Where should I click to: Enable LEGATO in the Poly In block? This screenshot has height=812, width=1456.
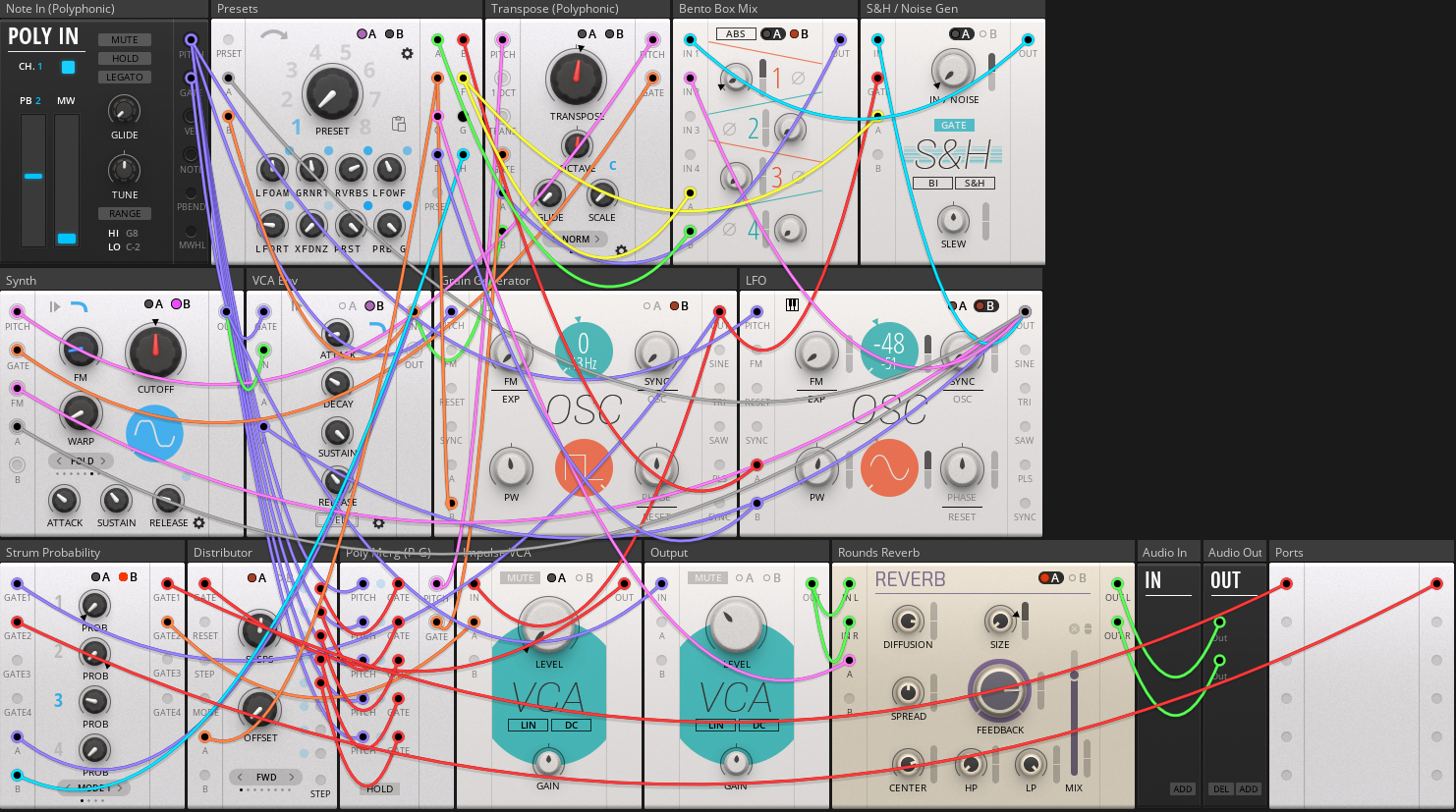(125, 78)
